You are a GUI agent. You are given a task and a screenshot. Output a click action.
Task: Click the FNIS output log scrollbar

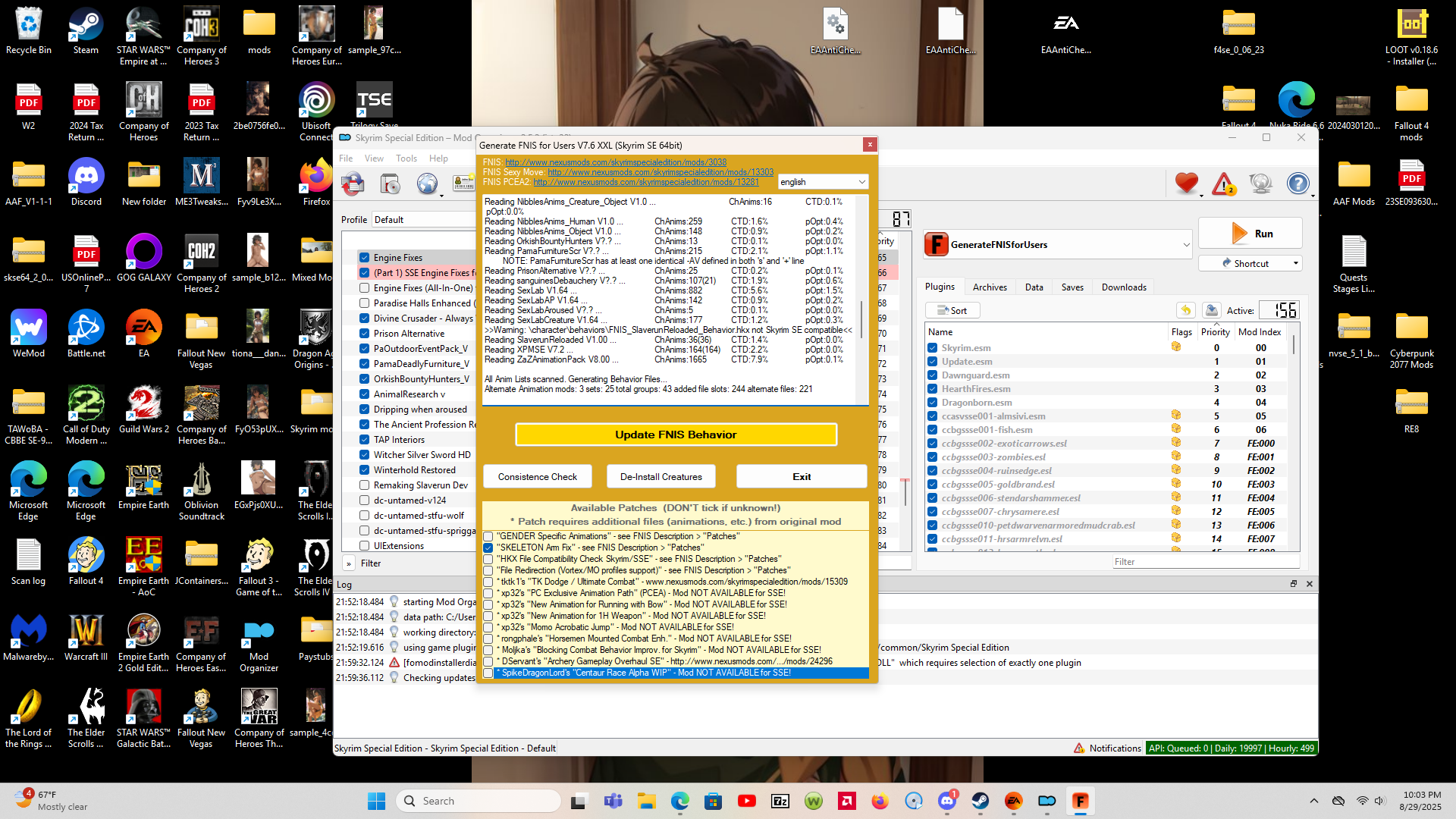click(x=861, y=300)
